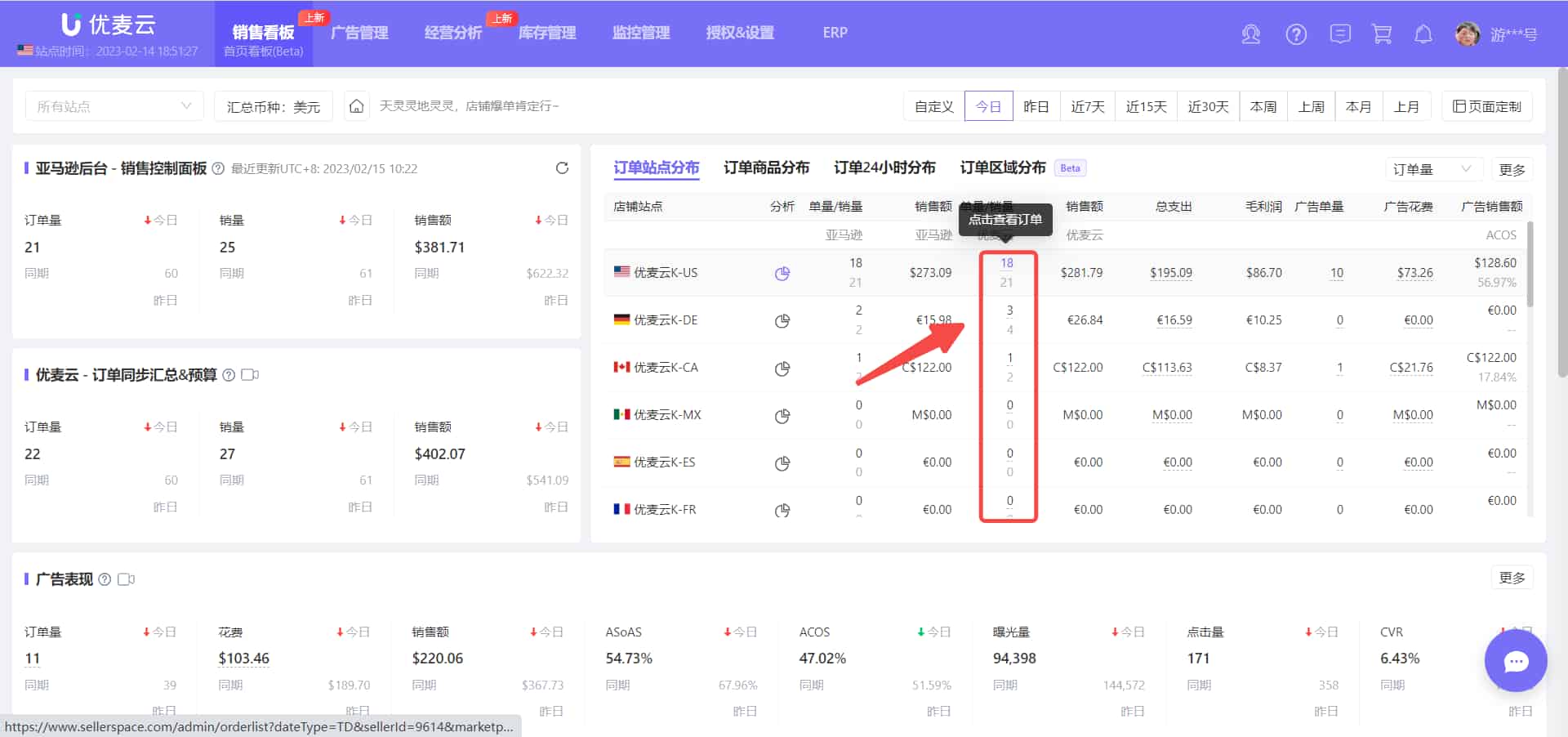The image size is (1568, 737).
Task: Click the page vertical scrollbar
Action: coord(1563,221)
